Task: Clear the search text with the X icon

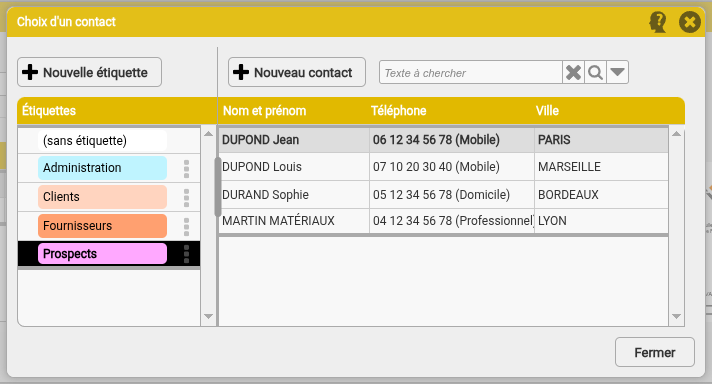Action: (x=573, y=73)
